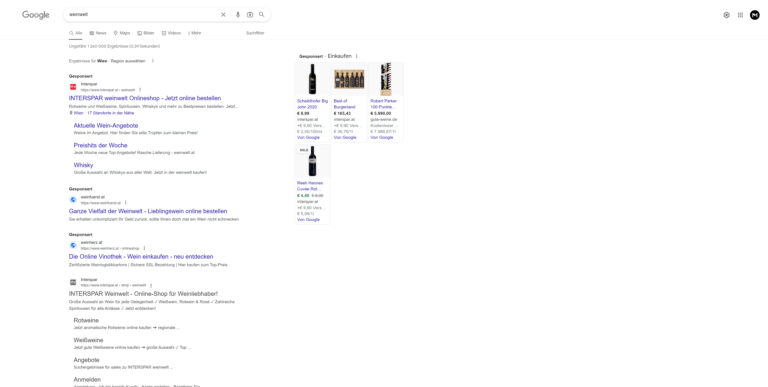Image resolution: width=768 pixels, height=387 pixels.
Task: Switch to the Maps tab
Action: [122, 33]
